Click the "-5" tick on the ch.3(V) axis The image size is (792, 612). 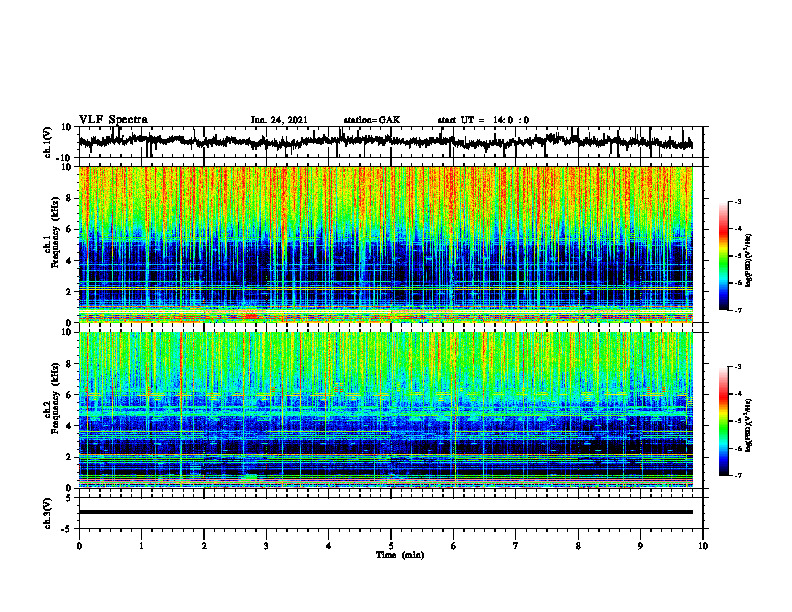tap(68, 529)
